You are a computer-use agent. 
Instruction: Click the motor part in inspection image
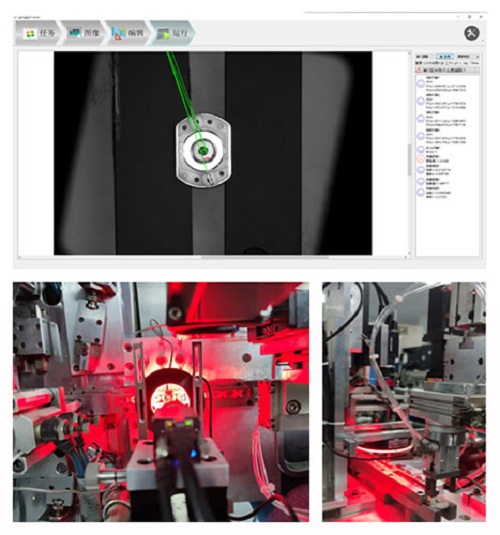coord(203,150)
